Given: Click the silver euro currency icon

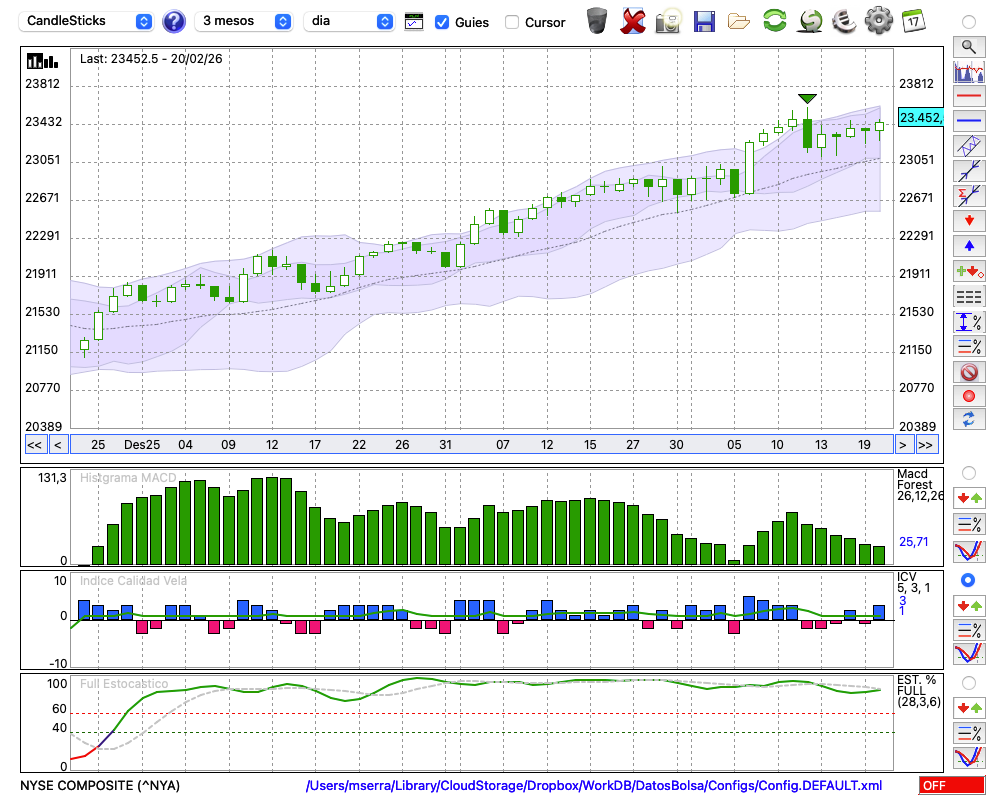Looking at the screenshot, I should (844, 21).
